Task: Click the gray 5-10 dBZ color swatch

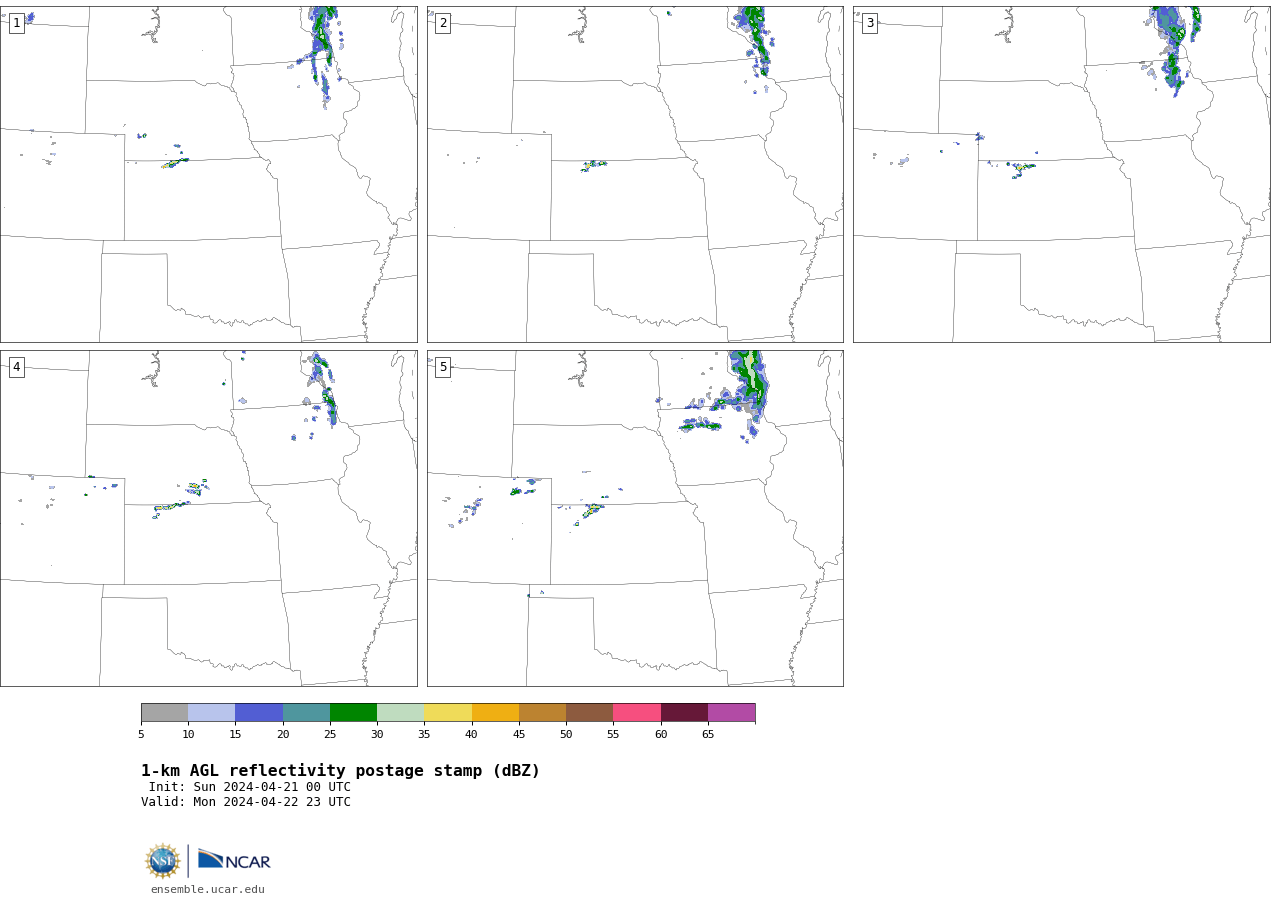Action: [164, 713]
